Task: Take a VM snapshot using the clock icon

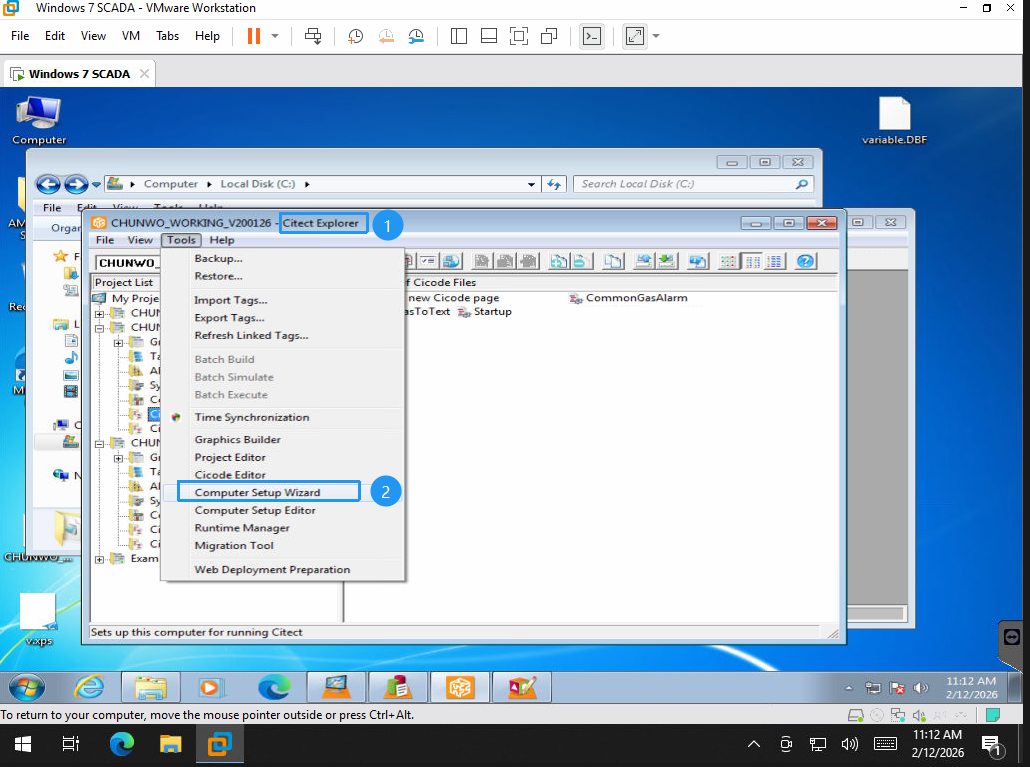Action: 355,36
